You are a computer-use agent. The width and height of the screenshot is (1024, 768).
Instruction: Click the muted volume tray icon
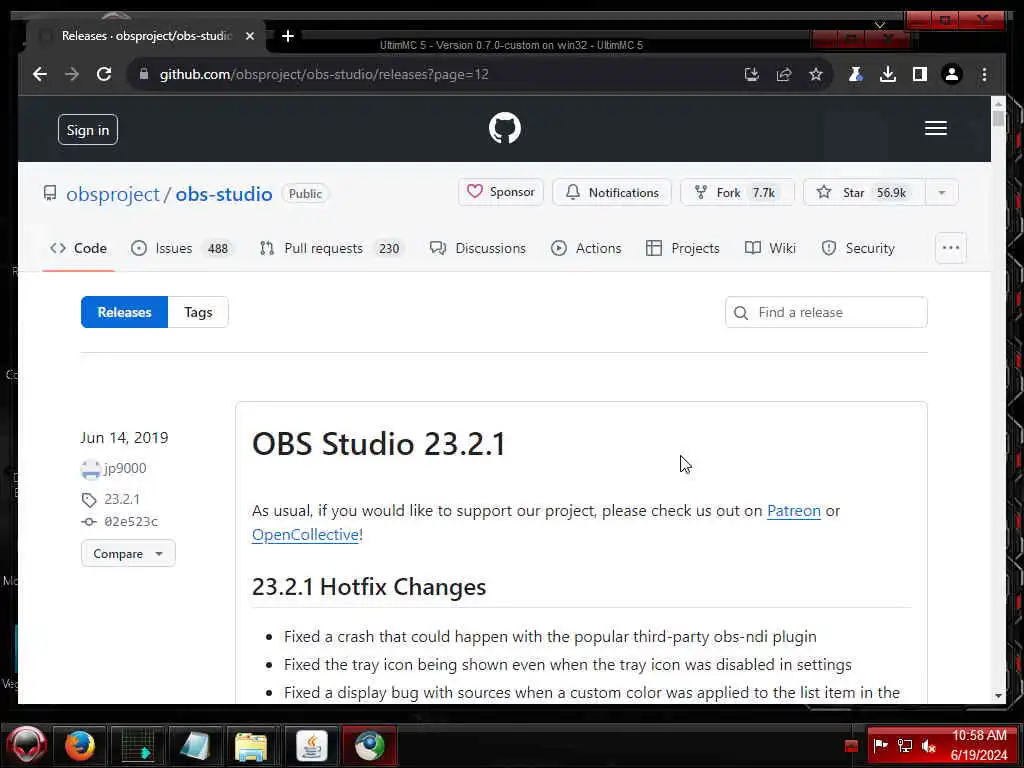[x=928, y=746]
